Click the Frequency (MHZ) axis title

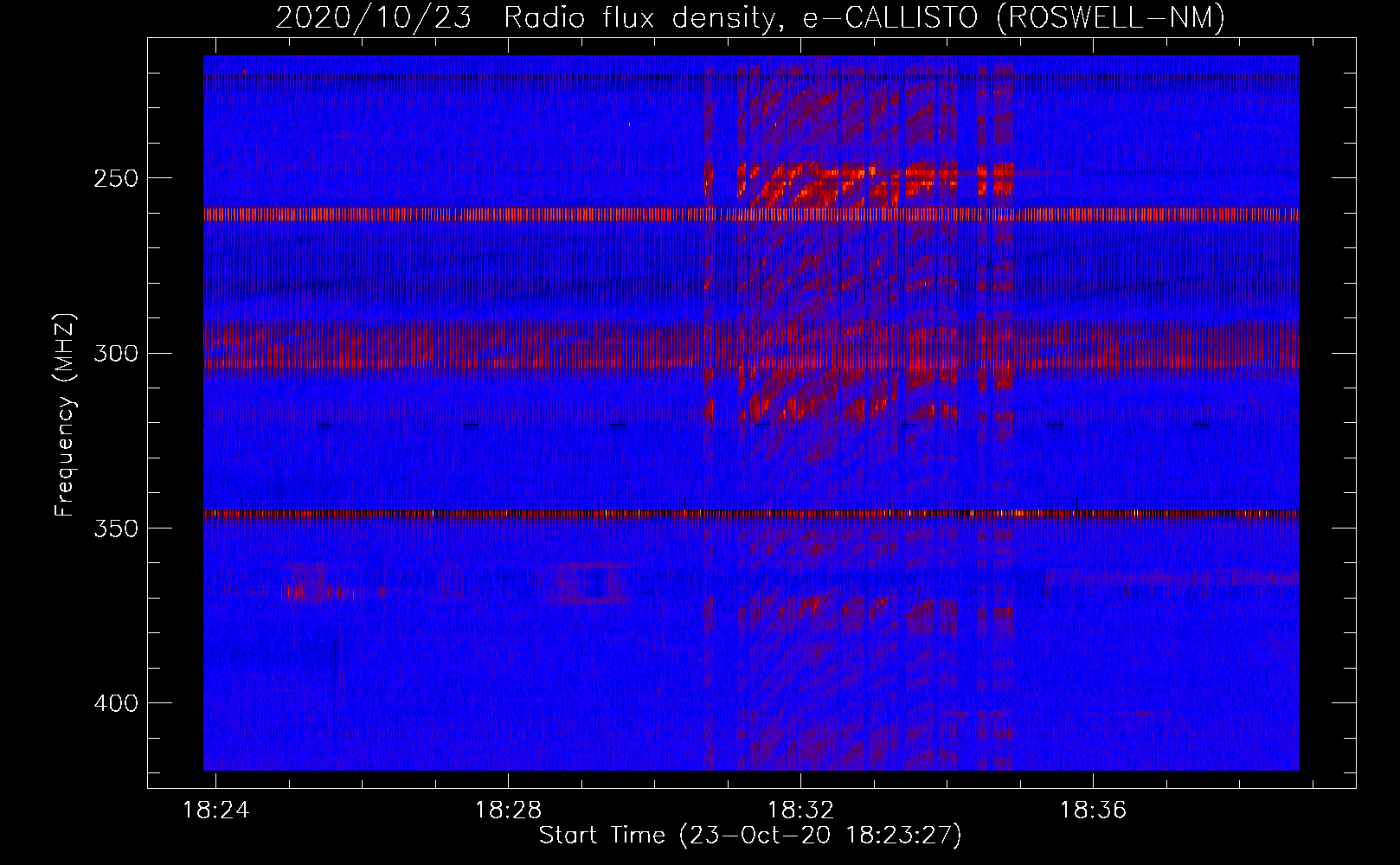[x=65, y=414]
